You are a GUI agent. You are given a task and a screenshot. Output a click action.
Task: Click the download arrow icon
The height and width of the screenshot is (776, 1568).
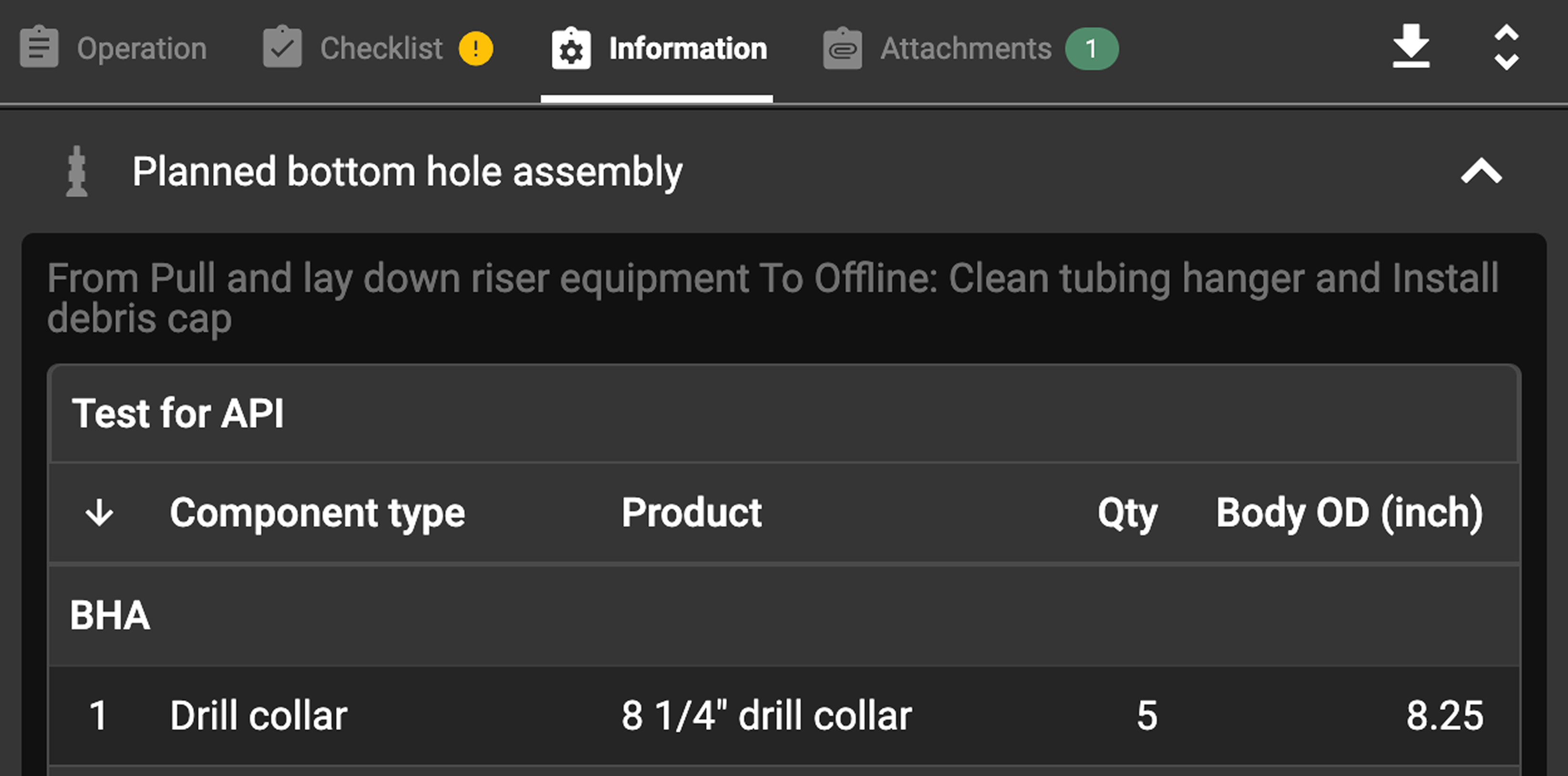click(x=1410, y=46)
